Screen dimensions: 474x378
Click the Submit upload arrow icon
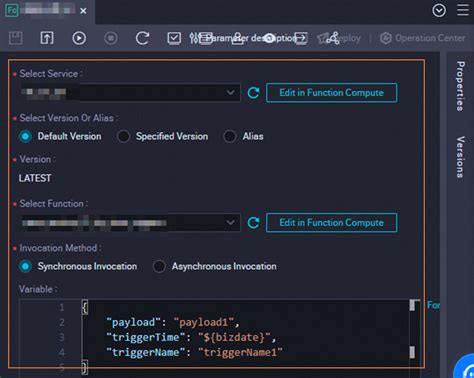click(47, 38)
